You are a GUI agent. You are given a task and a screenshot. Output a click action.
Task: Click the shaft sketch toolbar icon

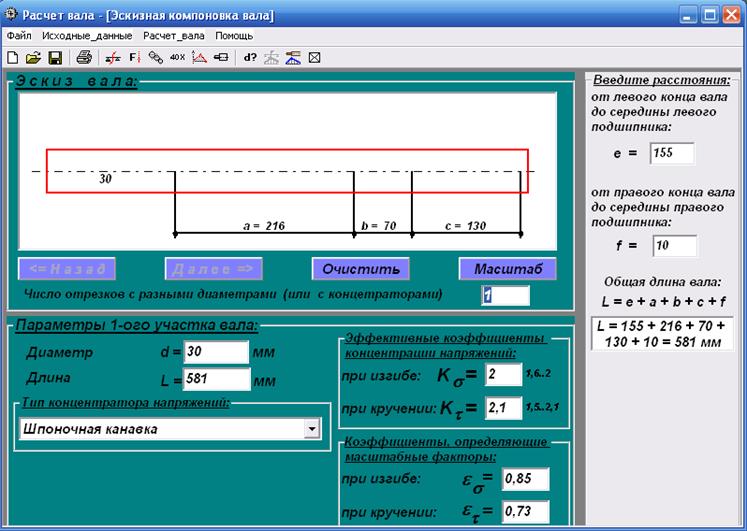pyautogui.click(x=221, y=58)
